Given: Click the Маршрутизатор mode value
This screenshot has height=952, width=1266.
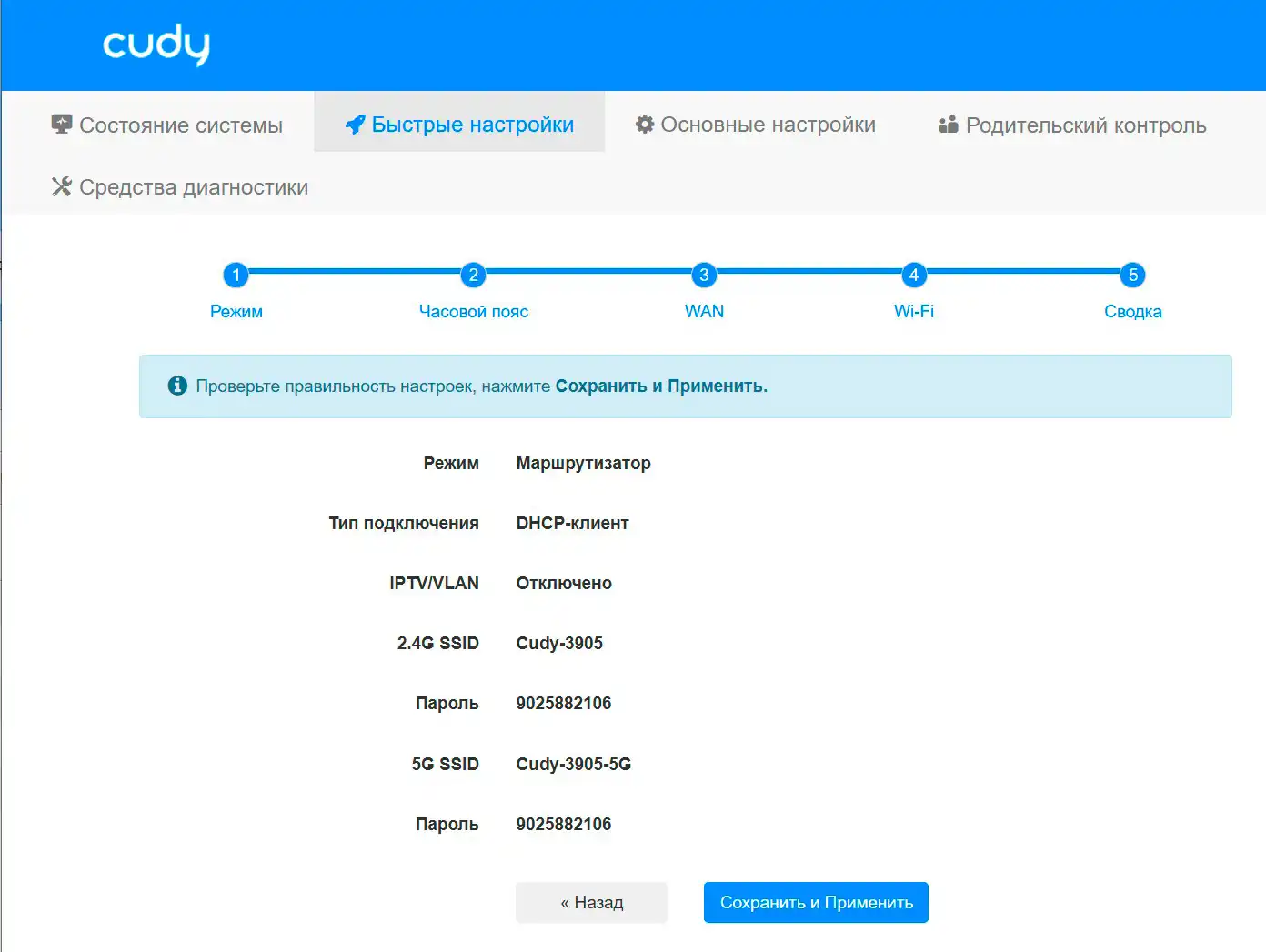Looking at the screenshot, I should click(x=584, y=463).
